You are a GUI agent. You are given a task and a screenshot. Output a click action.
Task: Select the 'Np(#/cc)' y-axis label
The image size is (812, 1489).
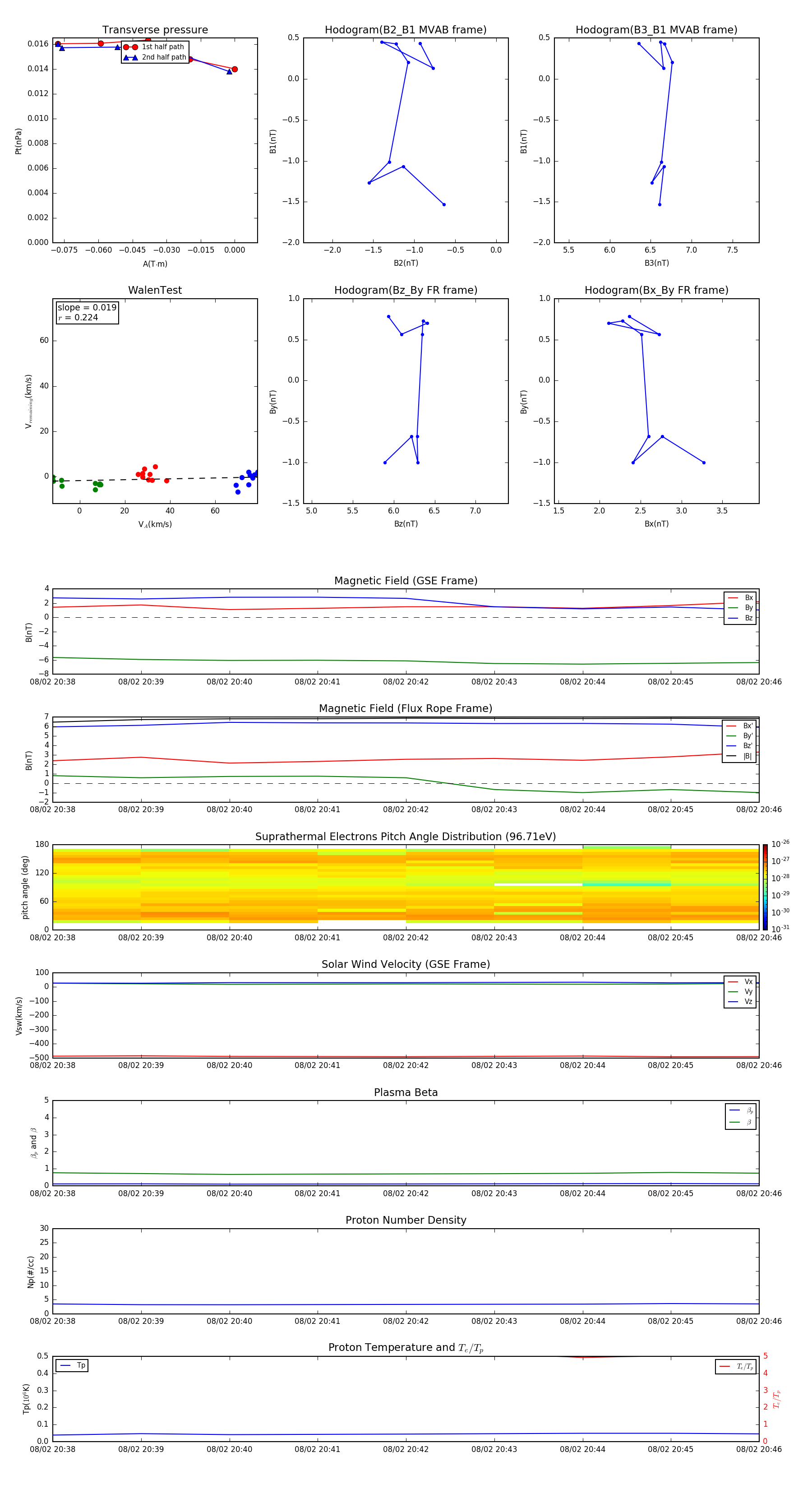pyautogui.click(x=31, y=1272)
